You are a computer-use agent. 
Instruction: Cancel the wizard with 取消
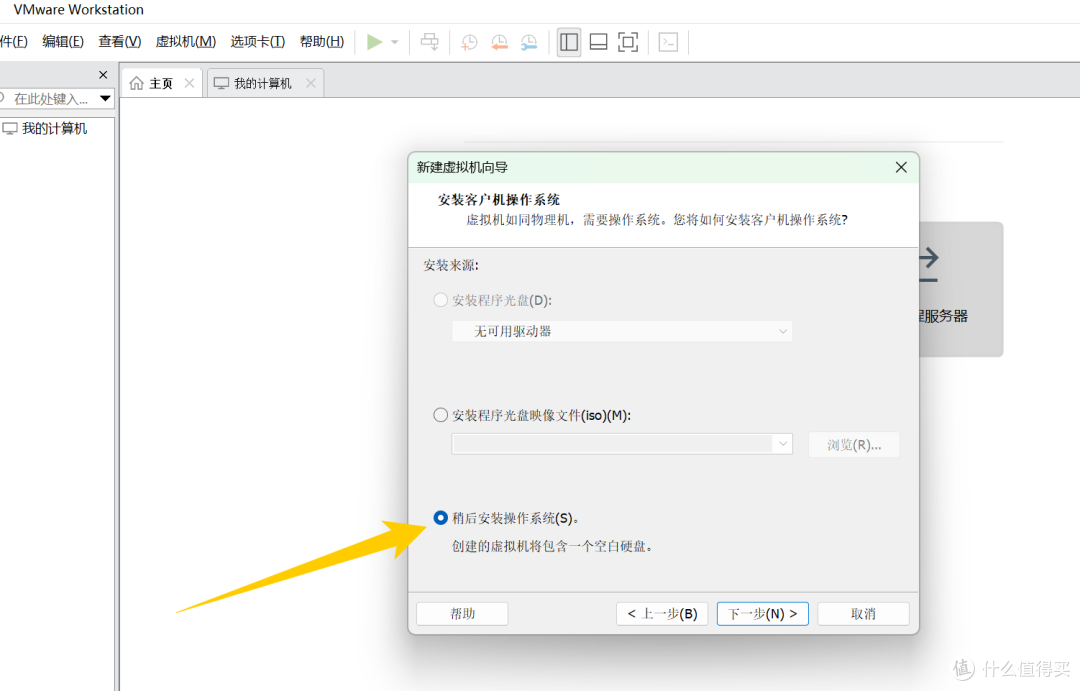tap(863, 613)
